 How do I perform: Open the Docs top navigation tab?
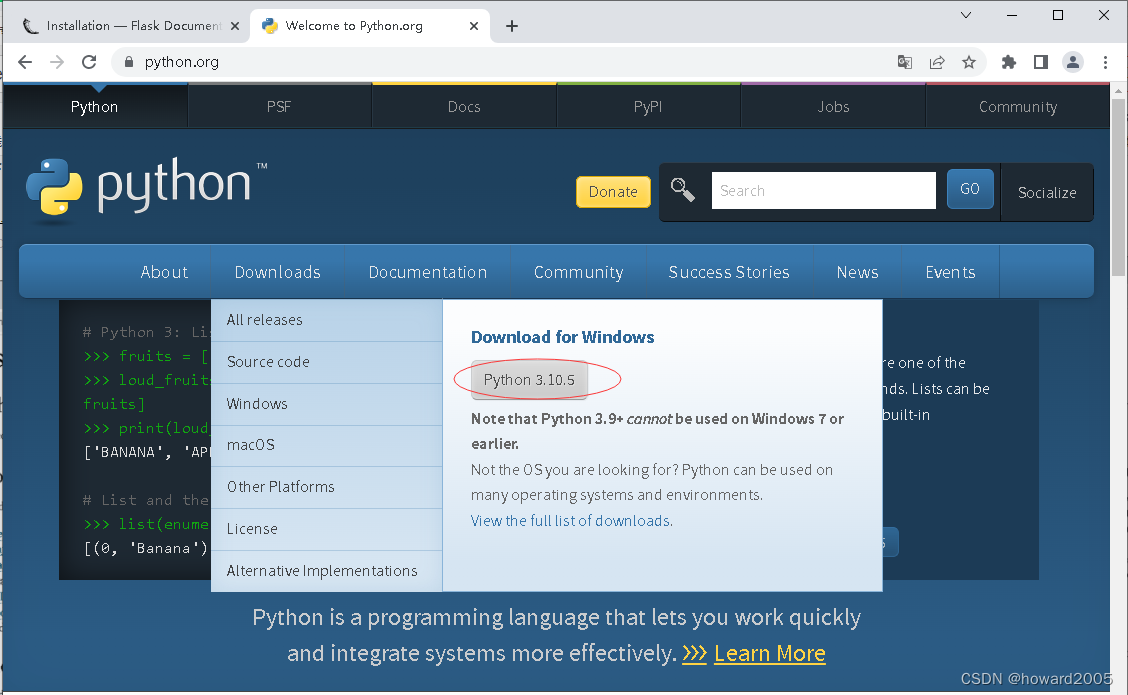click(x=464, y=106)
